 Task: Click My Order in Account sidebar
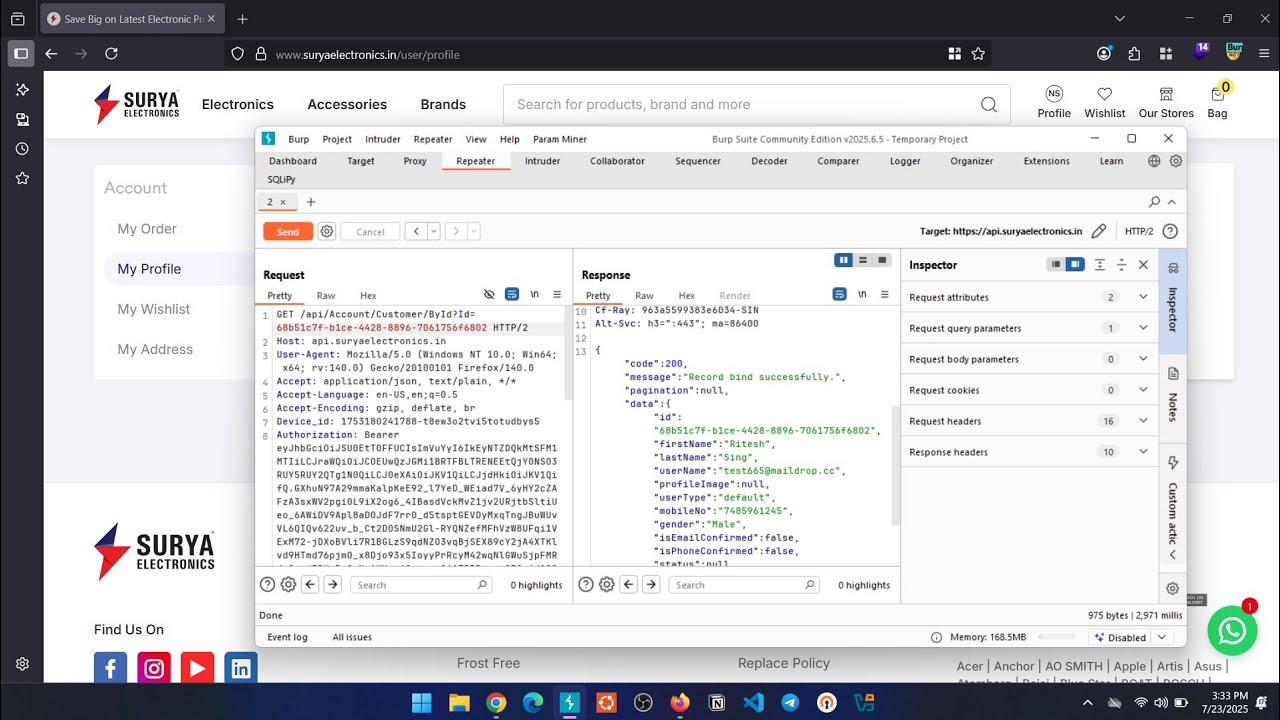pyautogui.click(x=147, y=229)
